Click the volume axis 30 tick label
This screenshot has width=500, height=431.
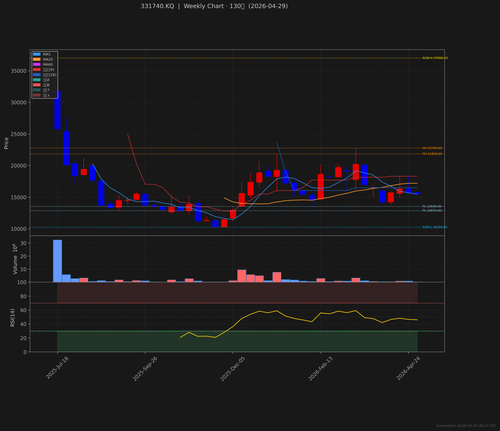pyautogui.click(x=24, y=243)
